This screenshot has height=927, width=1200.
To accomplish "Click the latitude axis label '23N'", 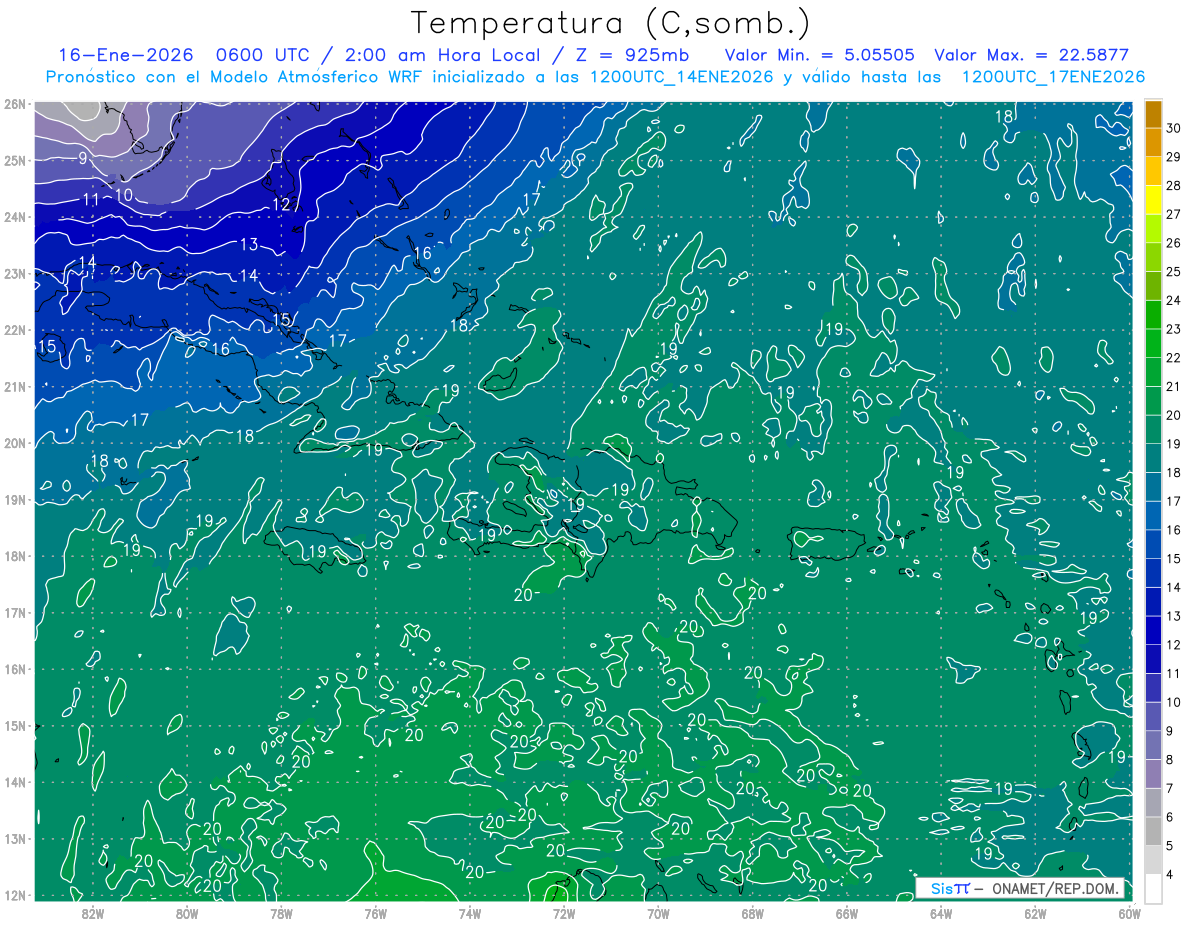I will point(15,273).
